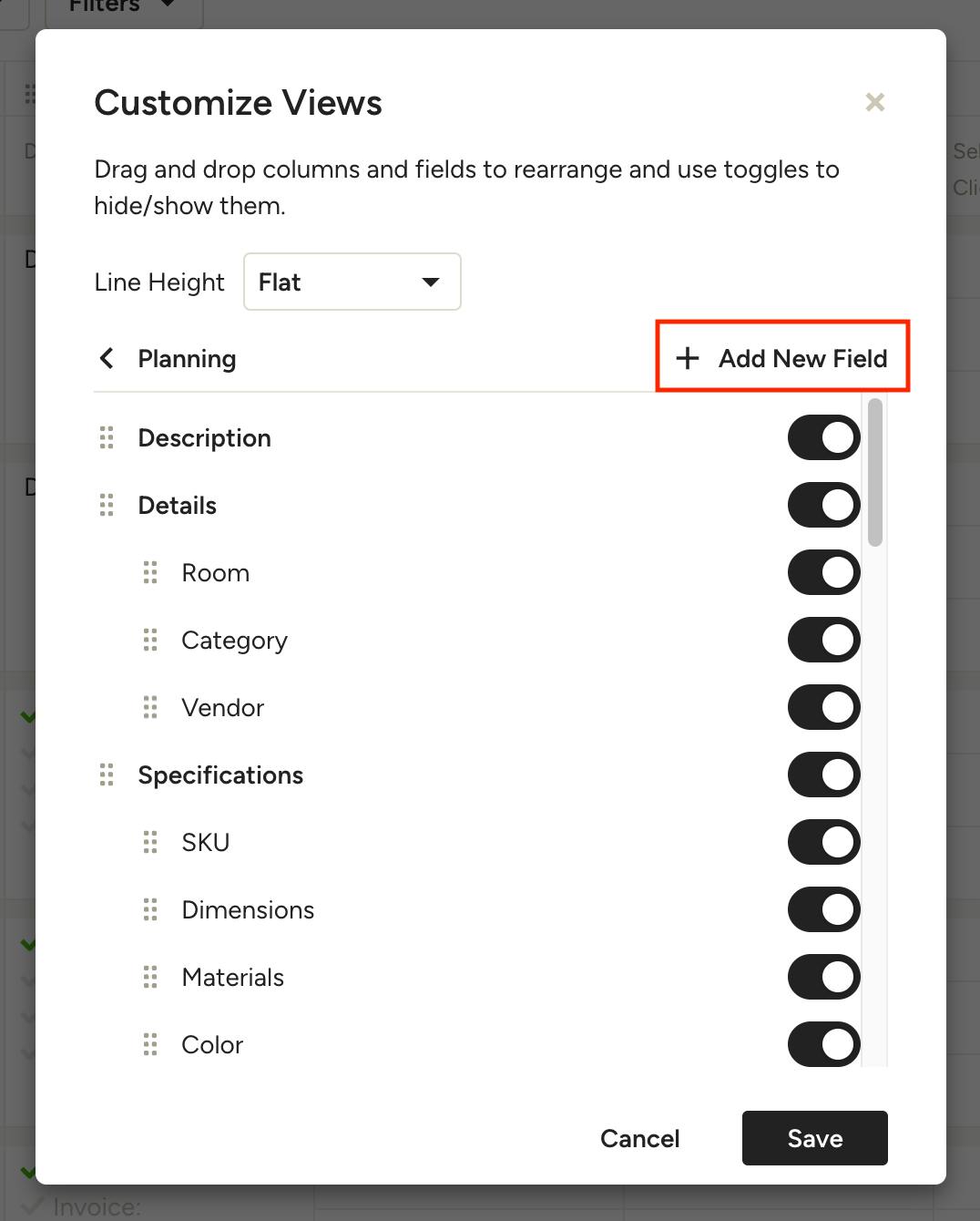Click Add New Field

(x=782, y=357)
